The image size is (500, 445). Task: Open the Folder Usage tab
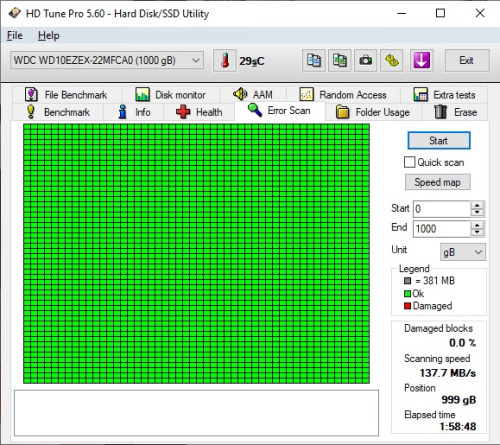coord(373,112)
